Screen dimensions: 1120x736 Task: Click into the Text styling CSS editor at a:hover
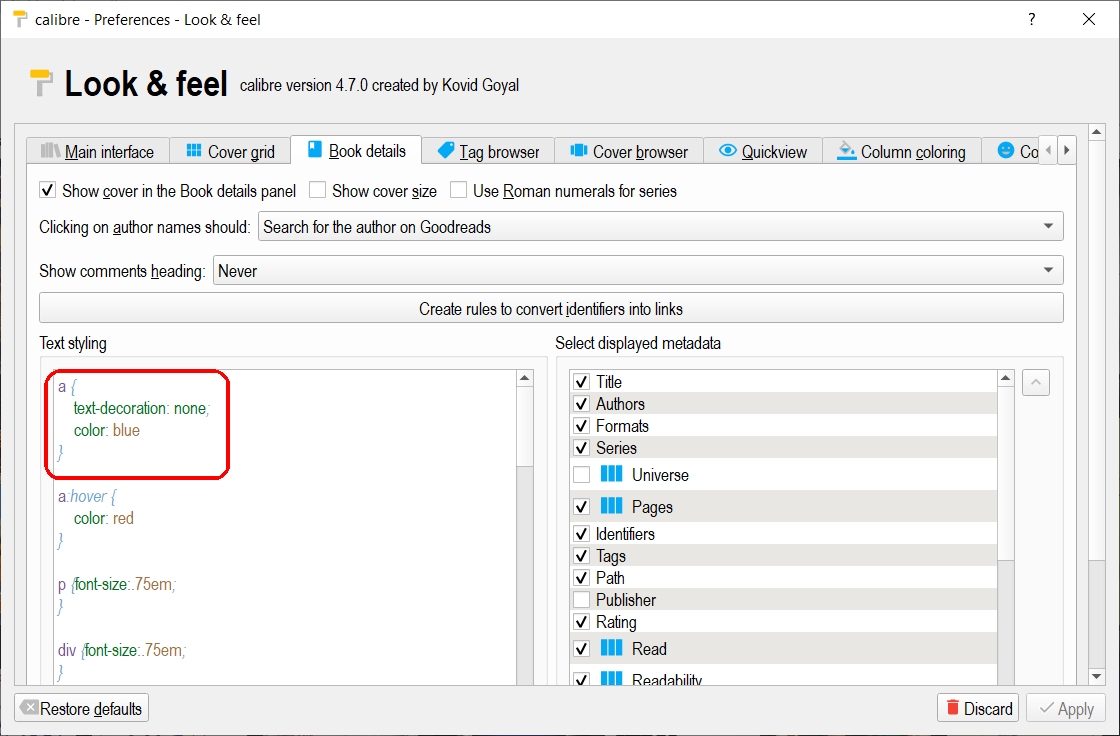pos(86,496)
